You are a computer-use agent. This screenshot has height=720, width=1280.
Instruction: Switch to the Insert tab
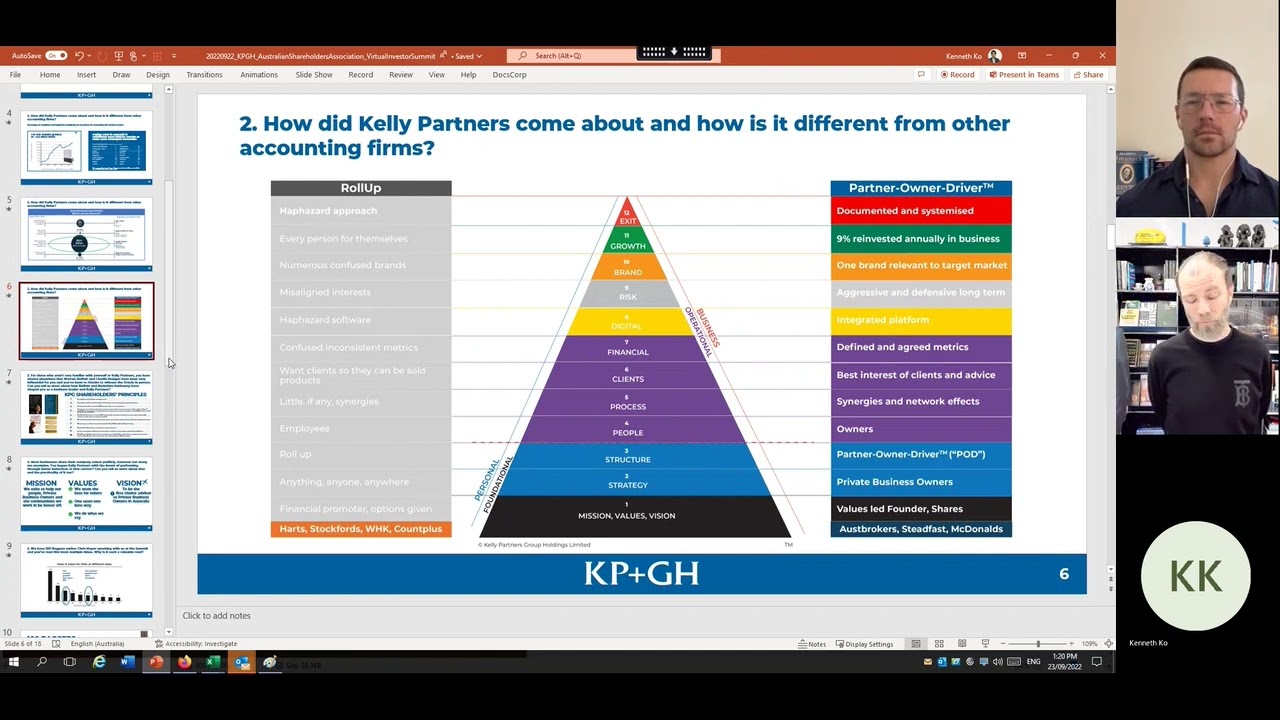point(87,75)
